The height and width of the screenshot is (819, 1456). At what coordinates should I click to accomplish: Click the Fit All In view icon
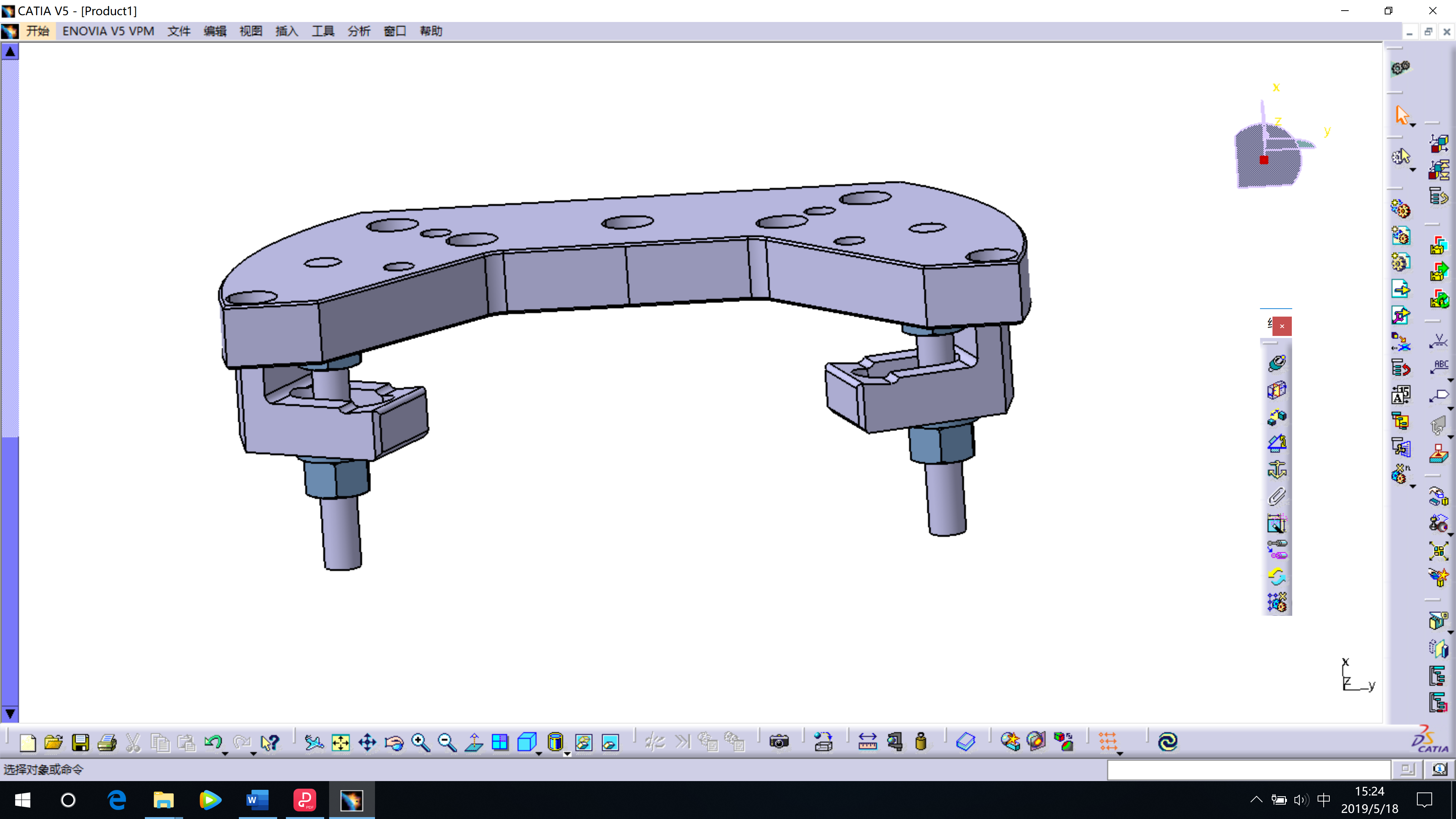click(x=341, y=742)
